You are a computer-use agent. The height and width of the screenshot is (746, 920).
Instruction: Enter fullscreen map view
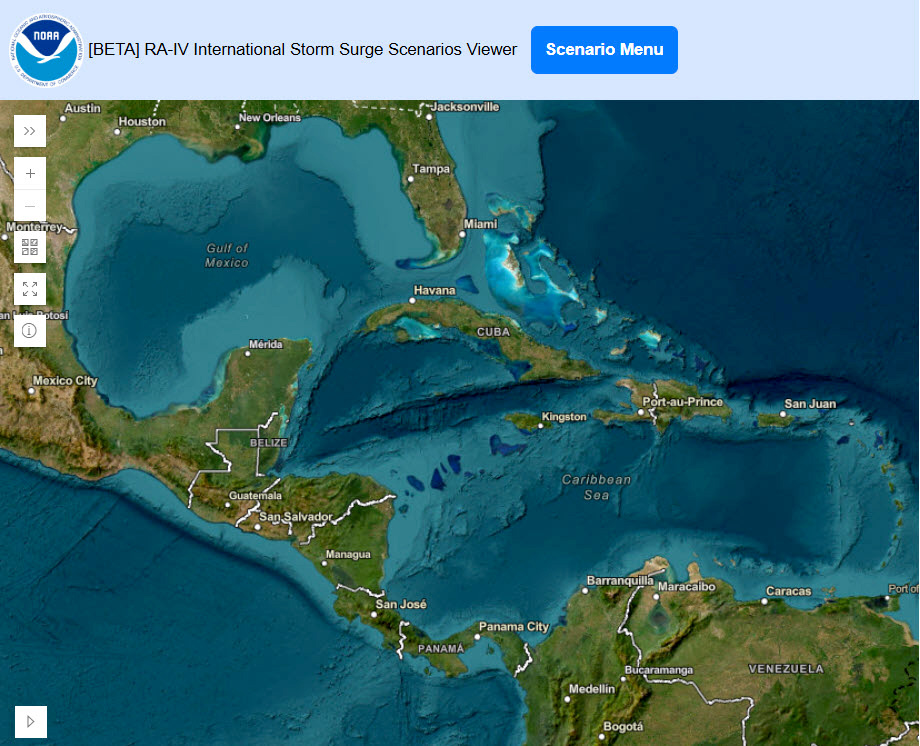(30, 288)
